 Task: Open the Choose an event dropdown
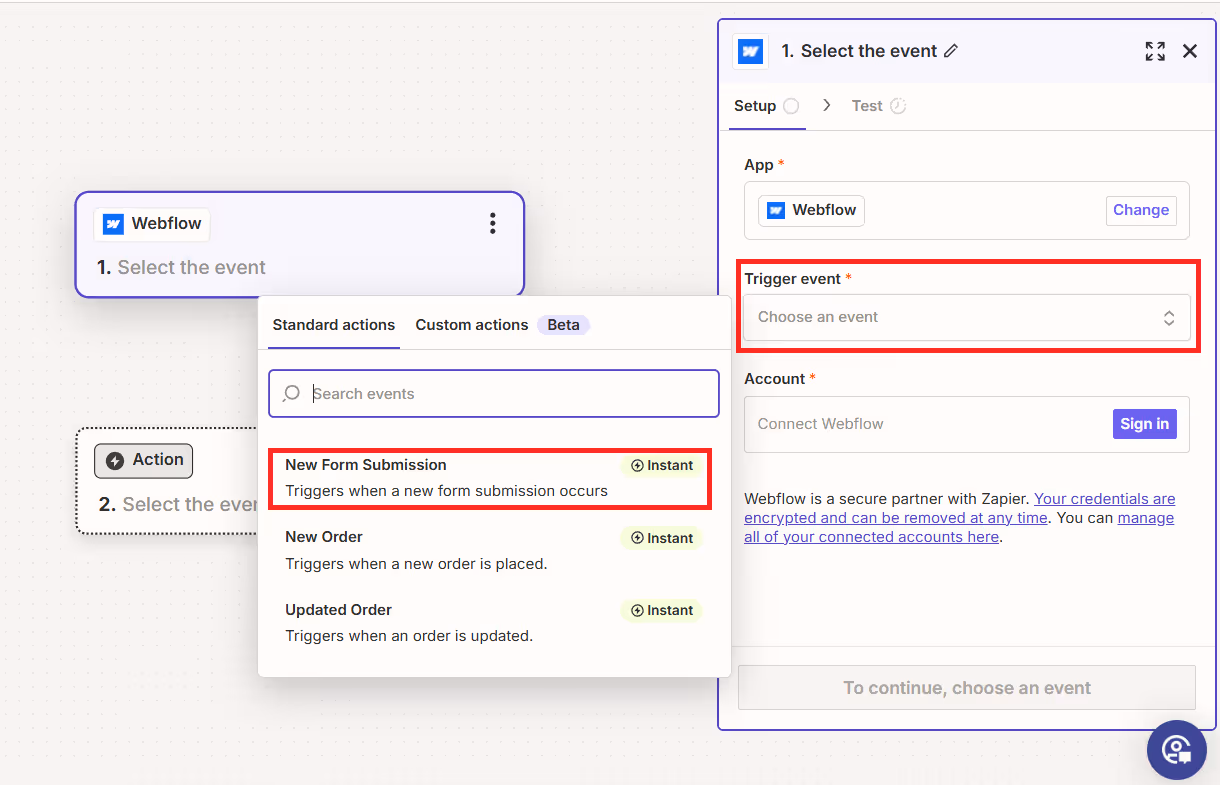tap(967, 317)
